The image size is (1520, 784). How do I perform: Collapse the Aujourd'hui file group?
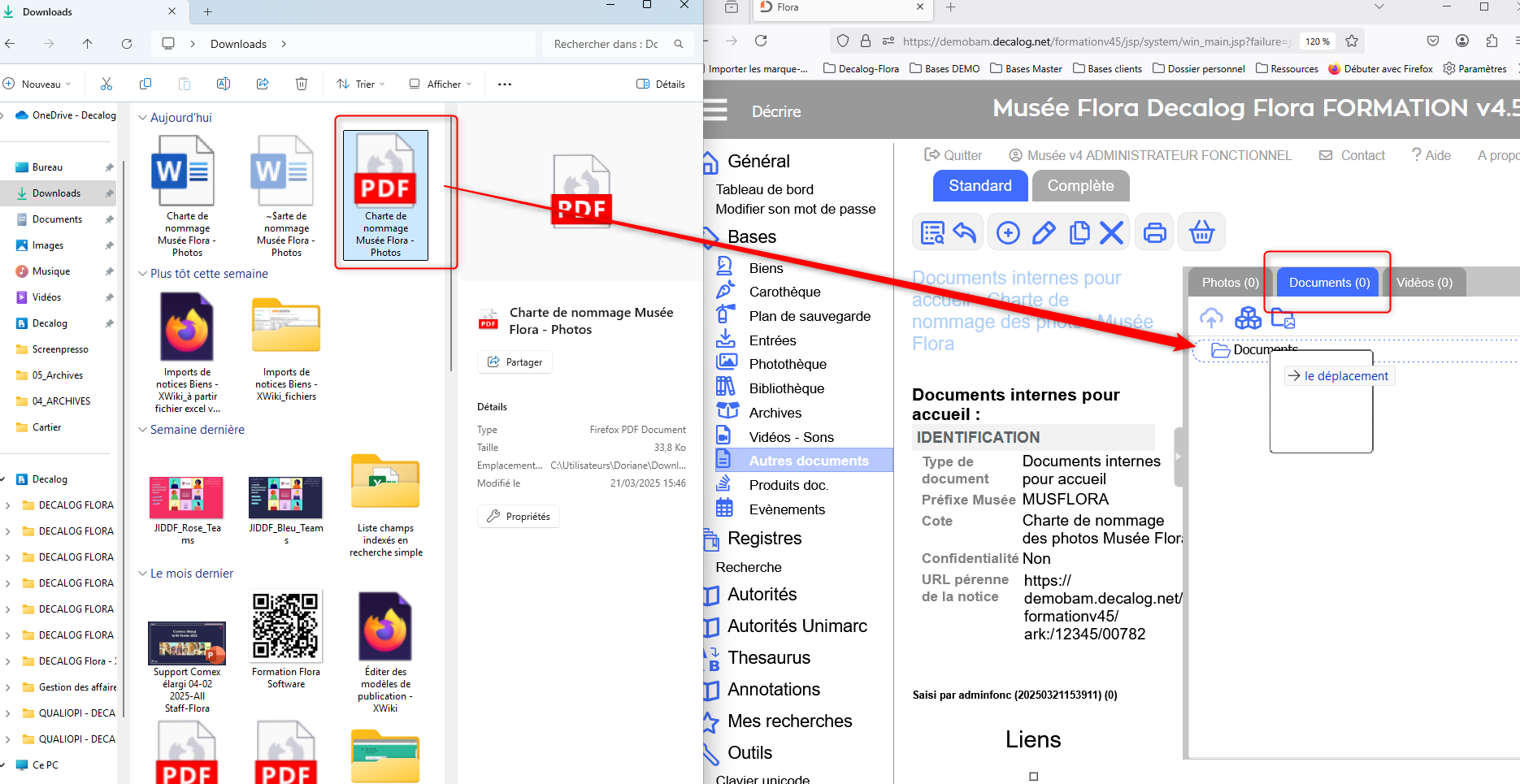[143, 118]
